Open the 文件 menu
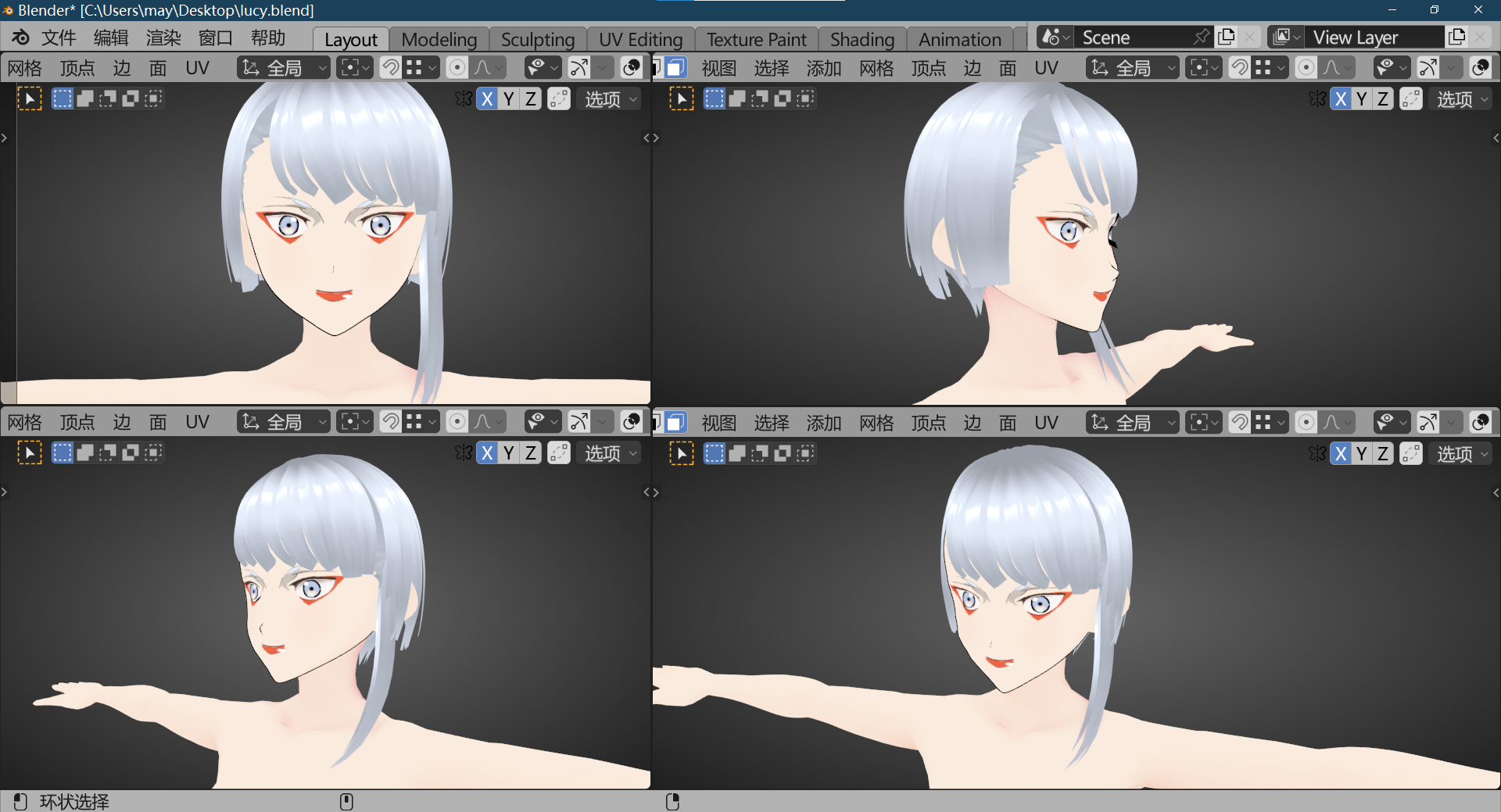The height and width of the screenshot is (812, 1501). coord(59,37)
